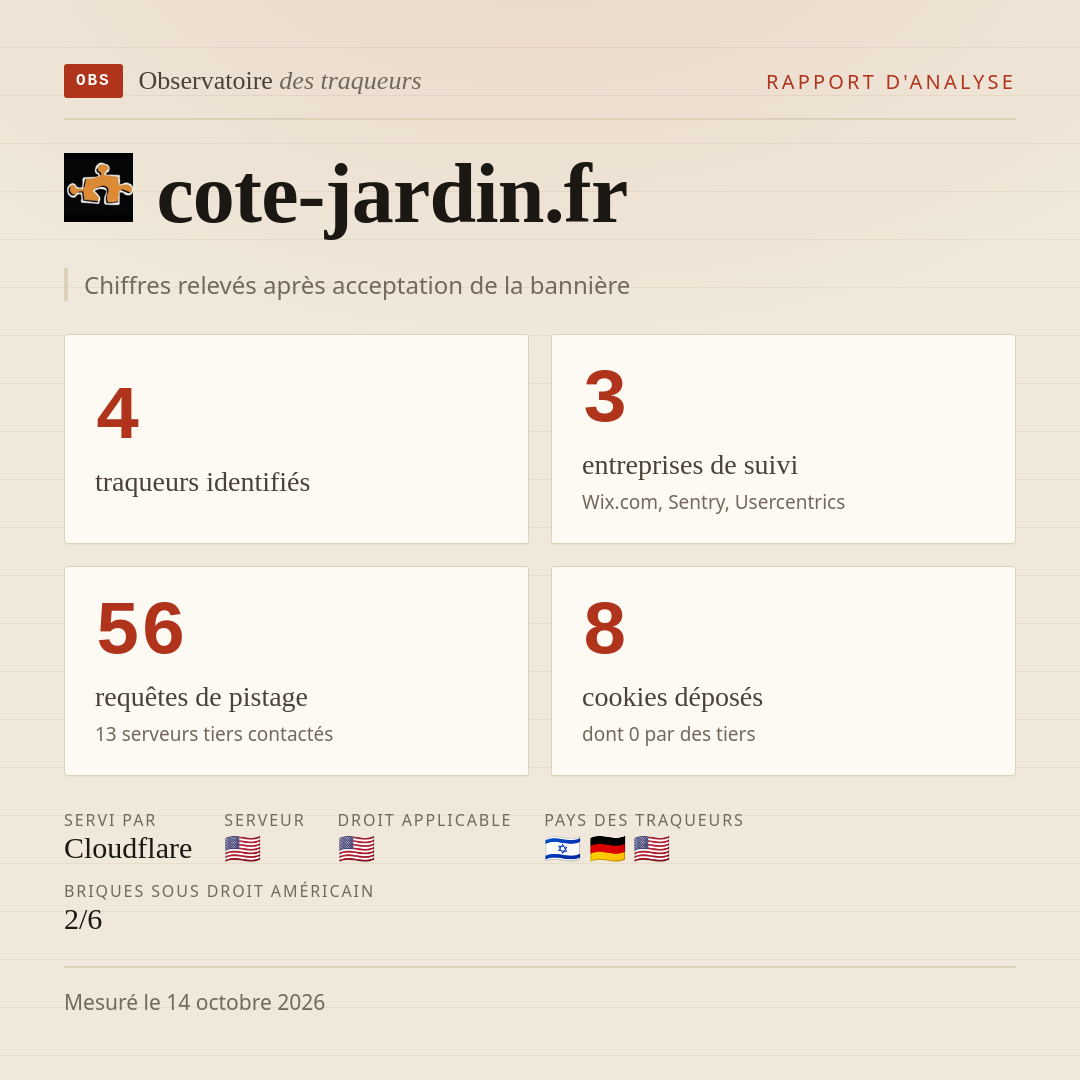Click "Mesuré le 14 octobre 2026" date
Screen dimensions: 1080x1080
tap(194, 1002)
